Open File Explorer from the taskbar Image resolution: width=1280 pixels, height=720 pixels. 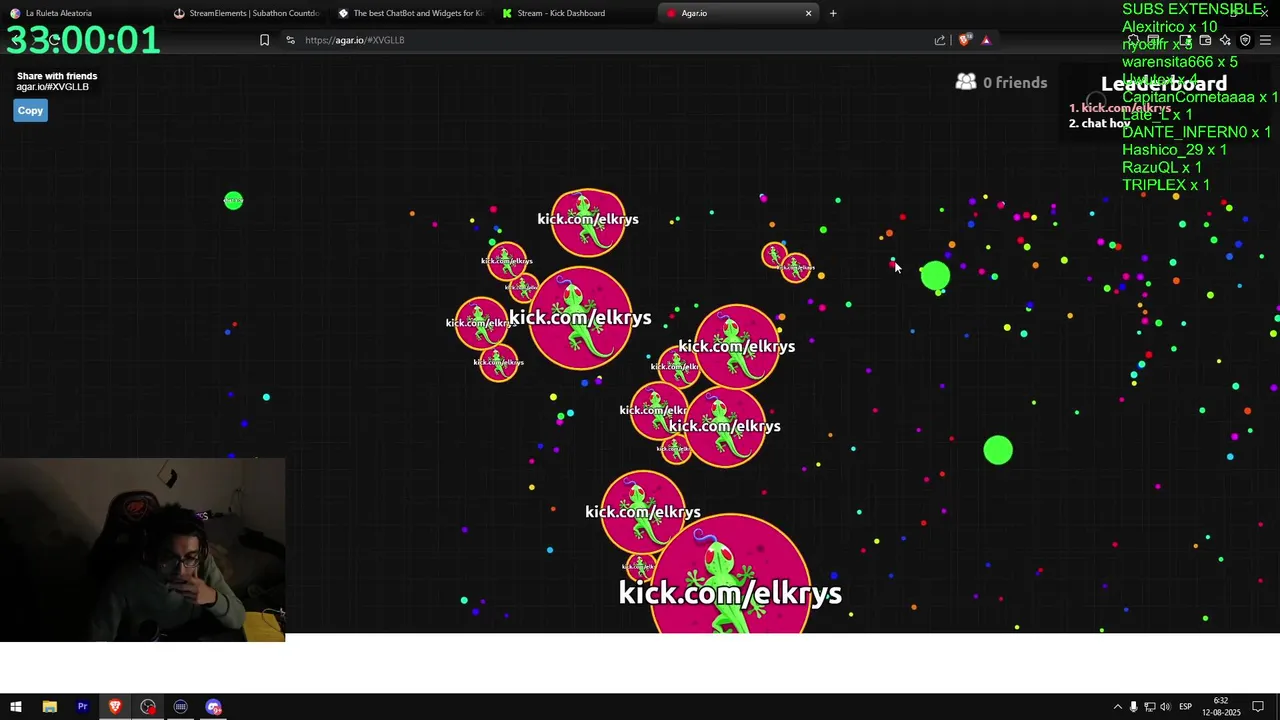(x=49, y=707)
